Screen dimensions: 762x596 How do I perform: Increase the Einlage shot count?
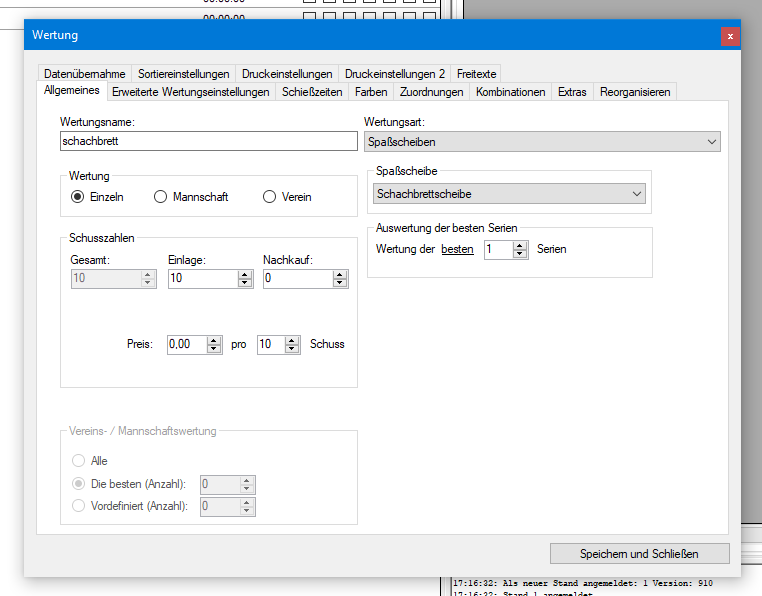245,275
